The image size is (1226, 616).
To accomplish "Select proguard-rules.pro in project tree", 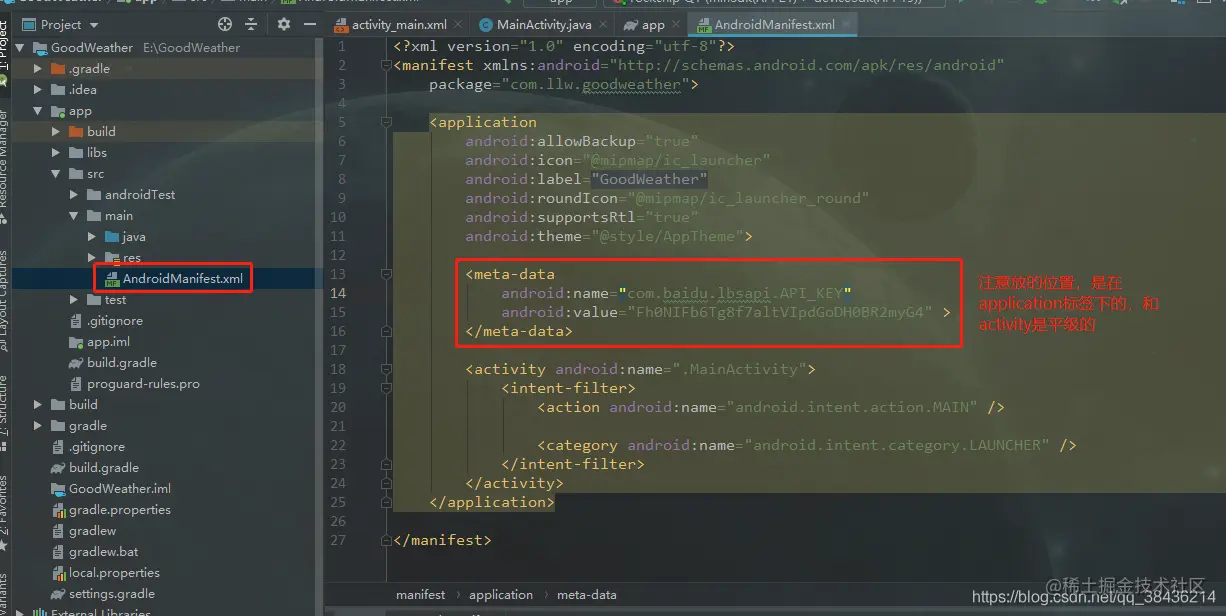I will point(143,384).
